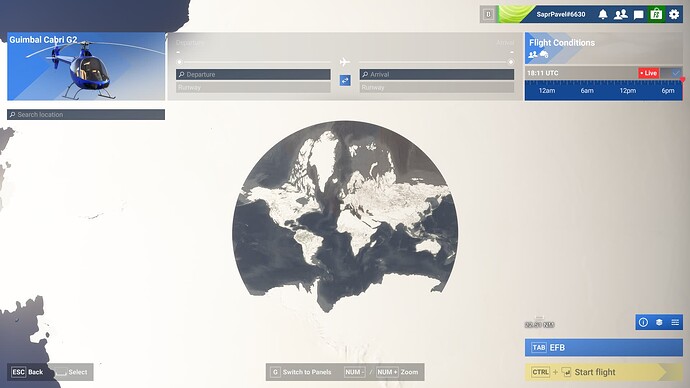Click the Select button
The image size is (690, 388).
pos(71,372)
